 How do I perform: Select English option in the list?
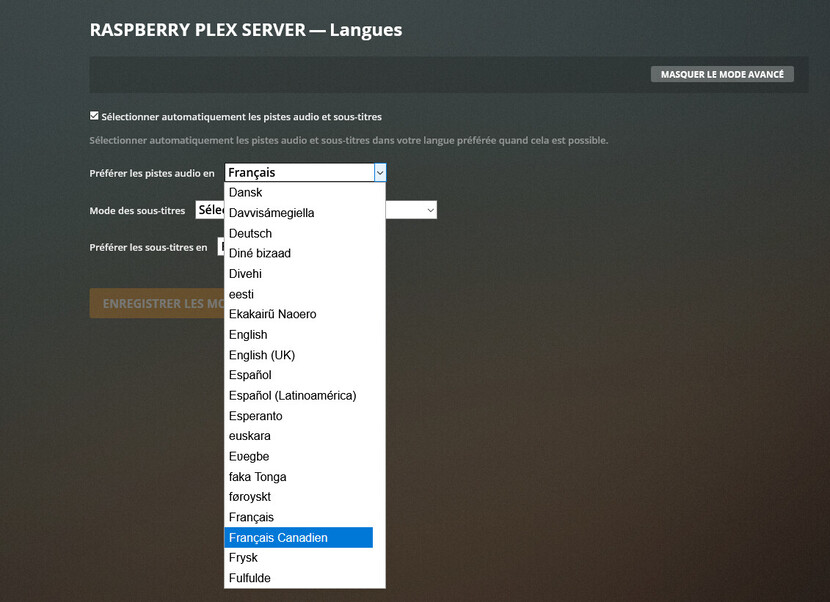299,335
